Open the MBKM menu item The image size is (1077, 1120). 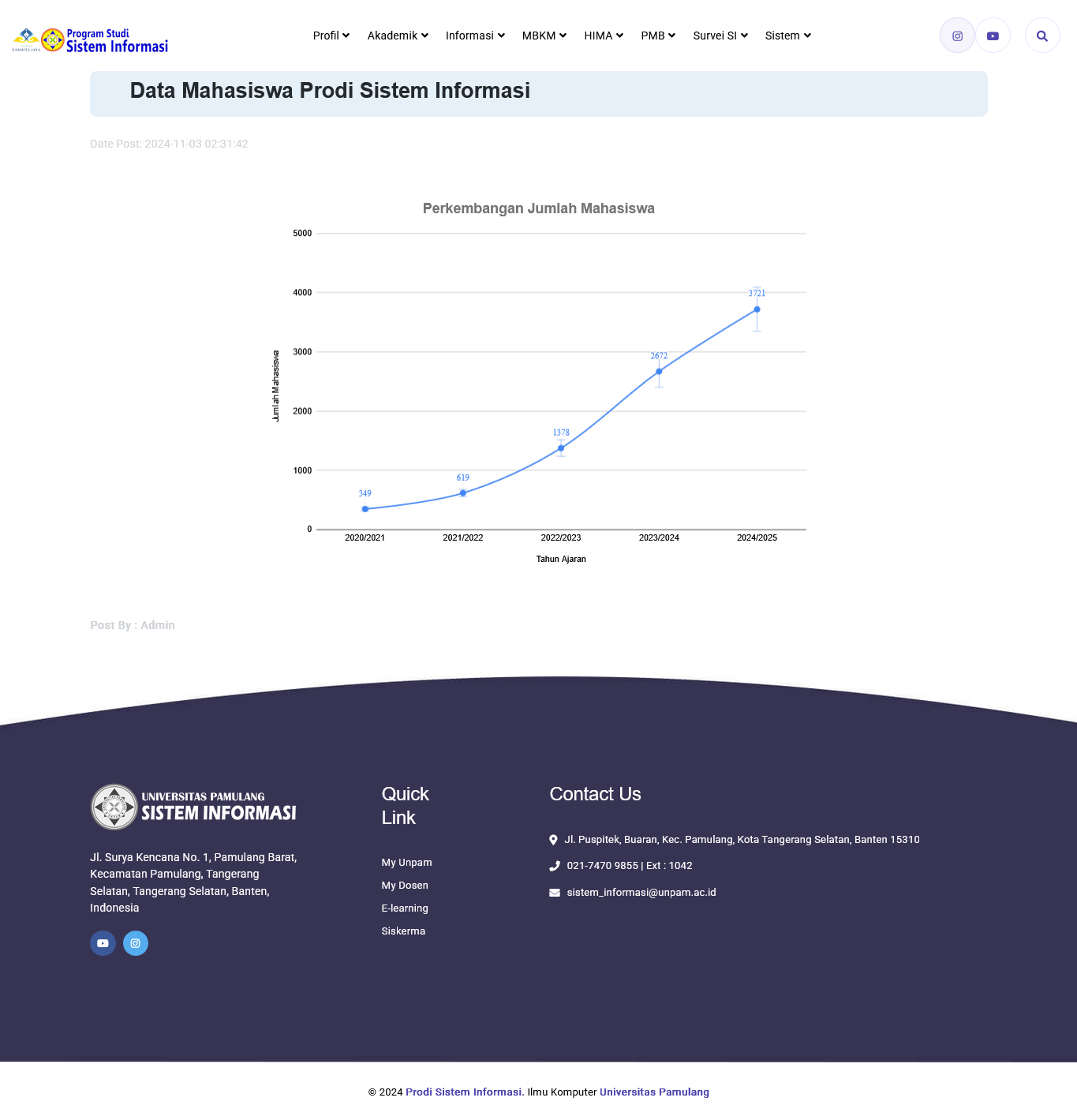(544, 36)
